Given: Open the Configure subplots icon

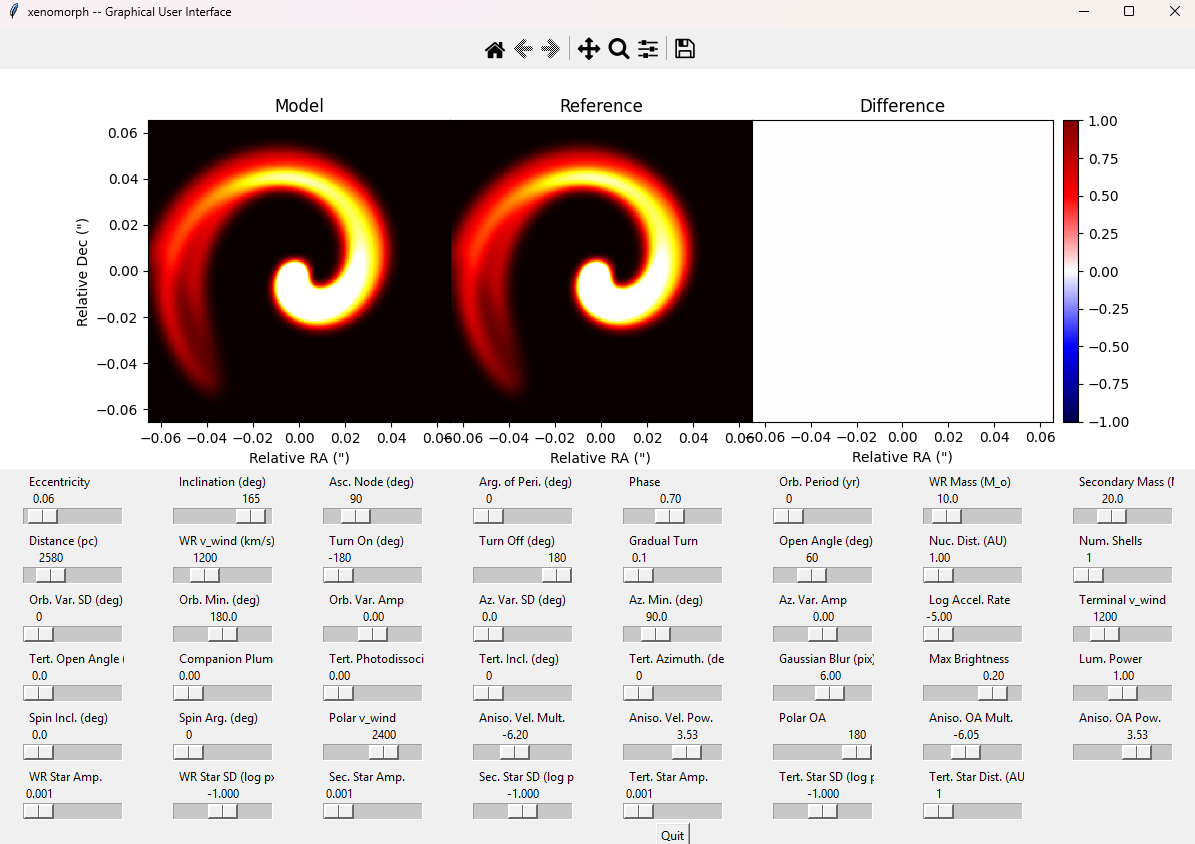Looking at the screenshot, I should click(x=648, y=50).
